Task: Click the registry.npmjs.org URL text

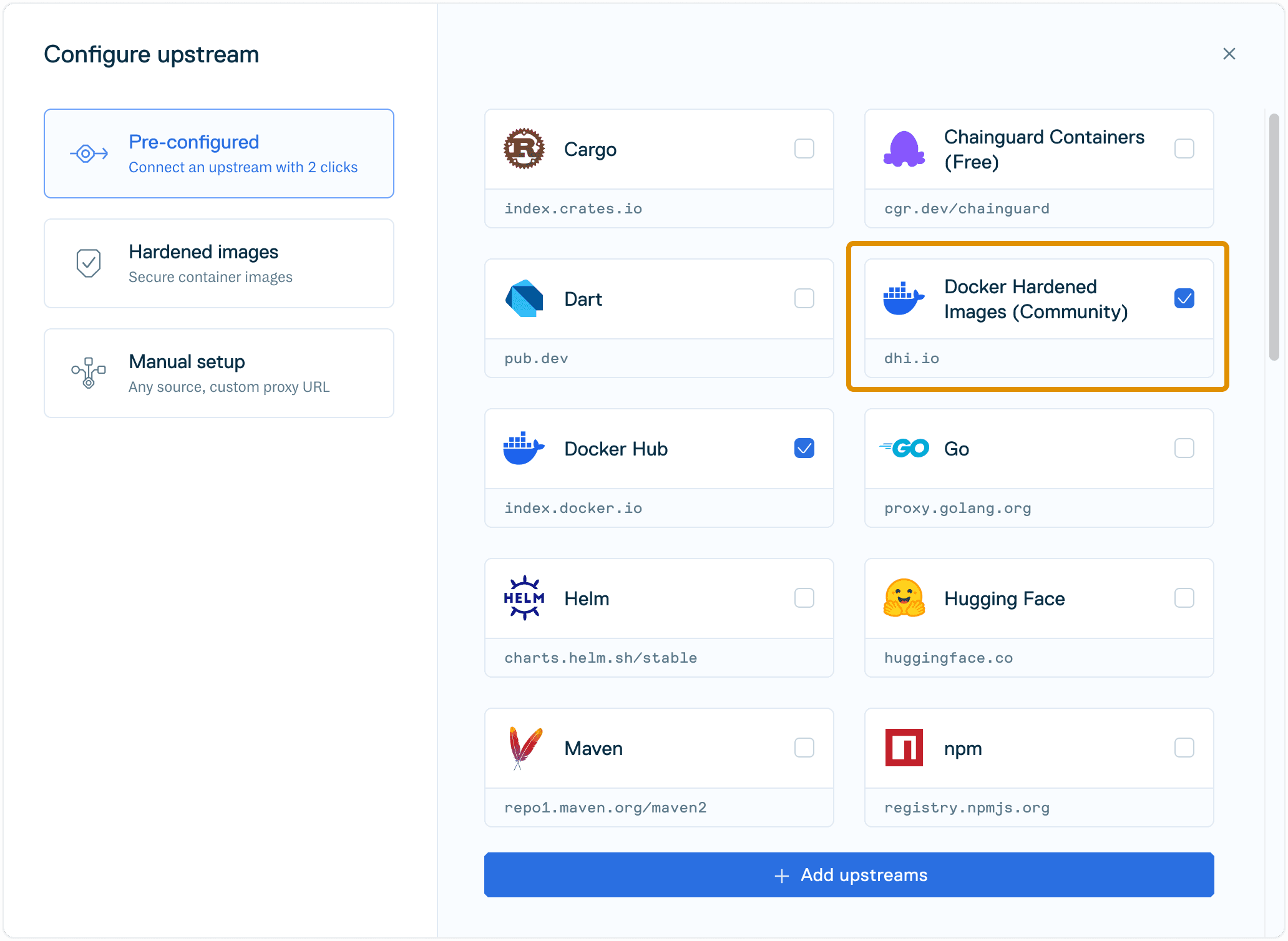Action: [x=967, y=808]
